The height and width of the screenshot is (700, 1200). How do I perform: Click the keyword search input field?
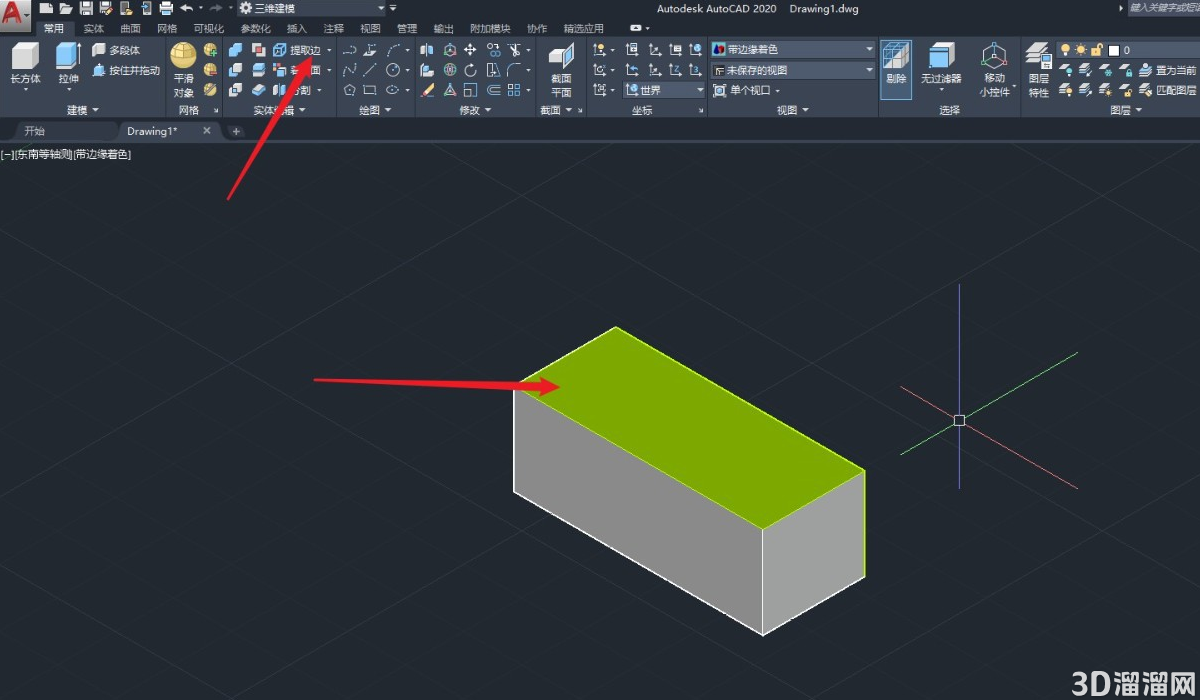[x=1162, y=8]
